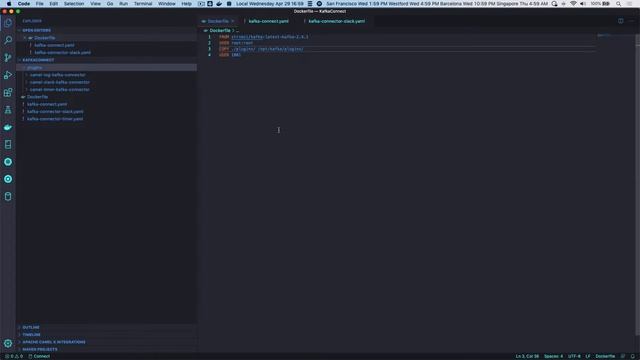640x360 pixels.
Task: Click the Dockerfile breadcrumb
Action: point(220,31)
